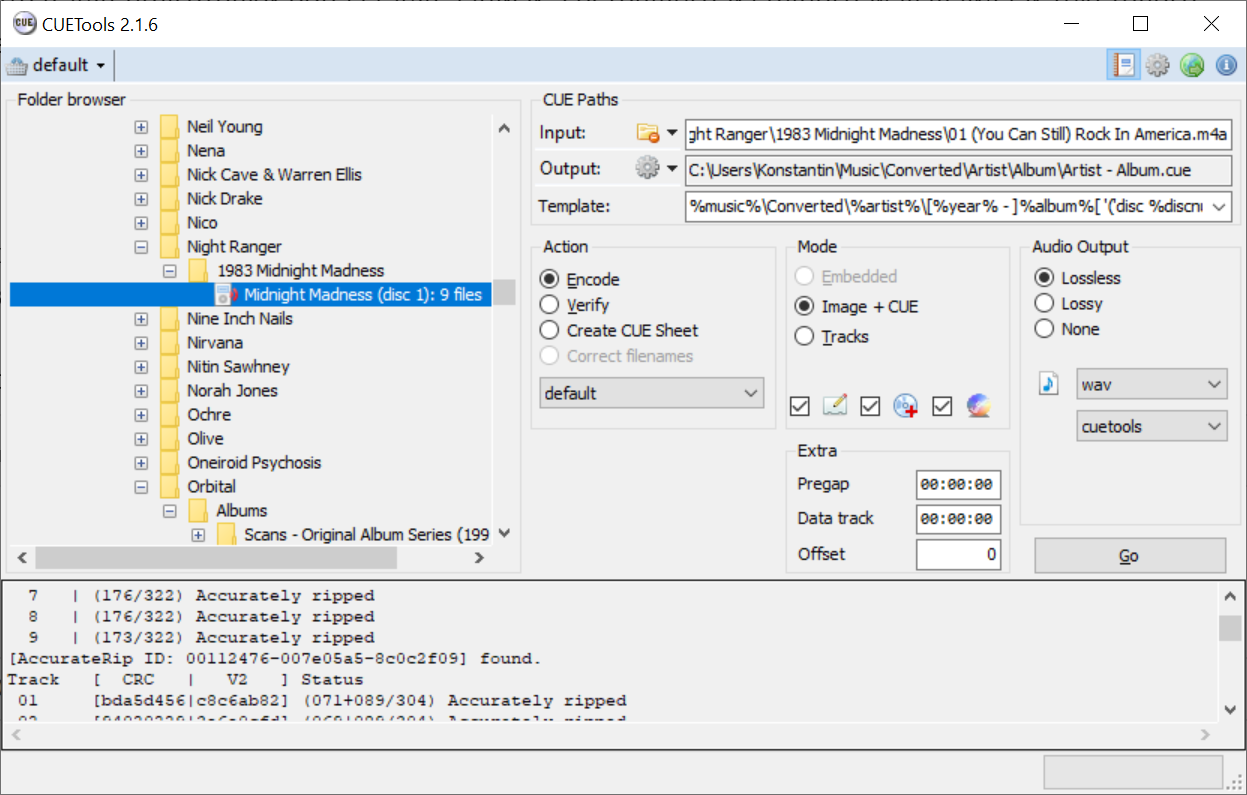Viewport: 1247px width, 795px height.
Task: Expand the Norah Jones folder
Action: click(x=141, y=391)
